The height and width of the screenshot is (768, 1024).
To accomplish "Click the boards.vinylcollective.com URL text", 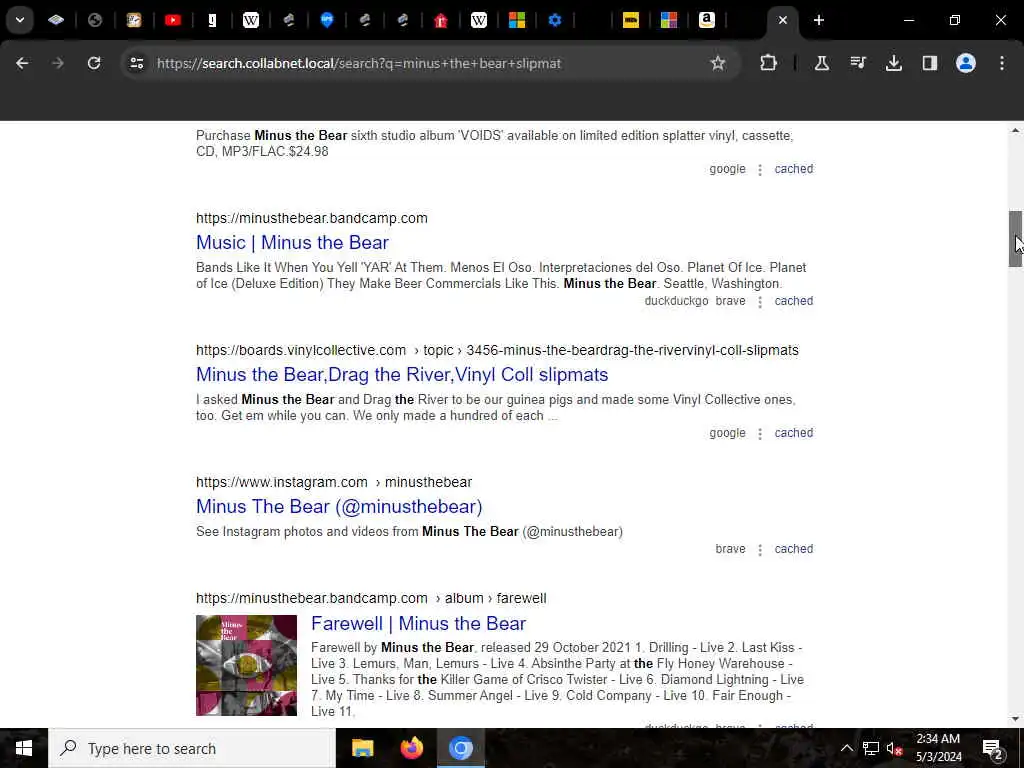I will coord(301,350).
